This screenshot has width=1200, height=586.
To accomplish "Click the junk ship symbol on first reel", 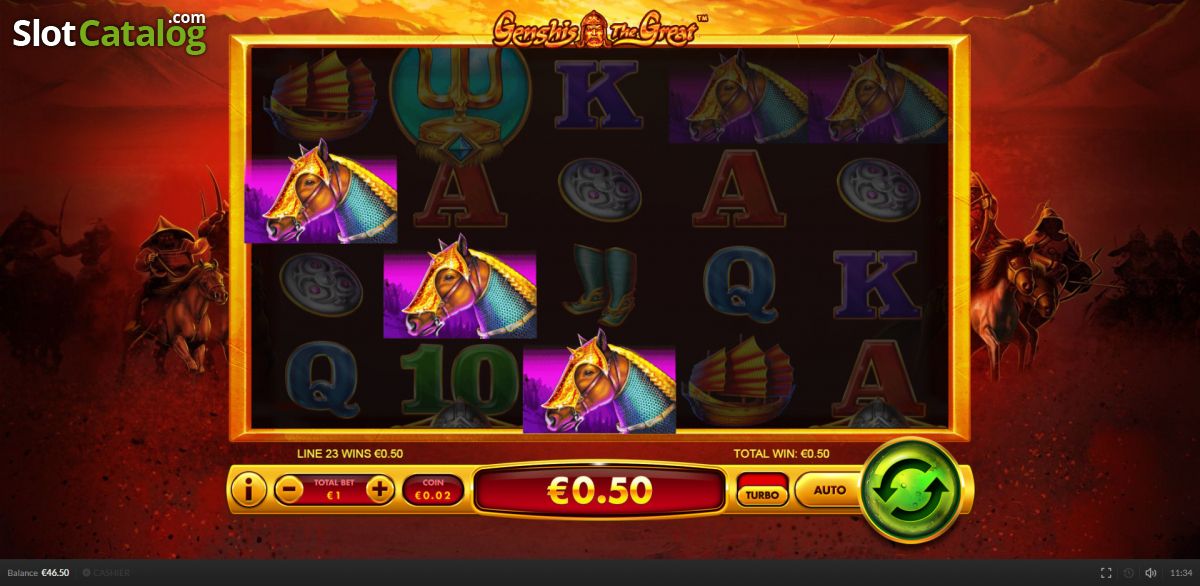I will click(x=321, y=97).
